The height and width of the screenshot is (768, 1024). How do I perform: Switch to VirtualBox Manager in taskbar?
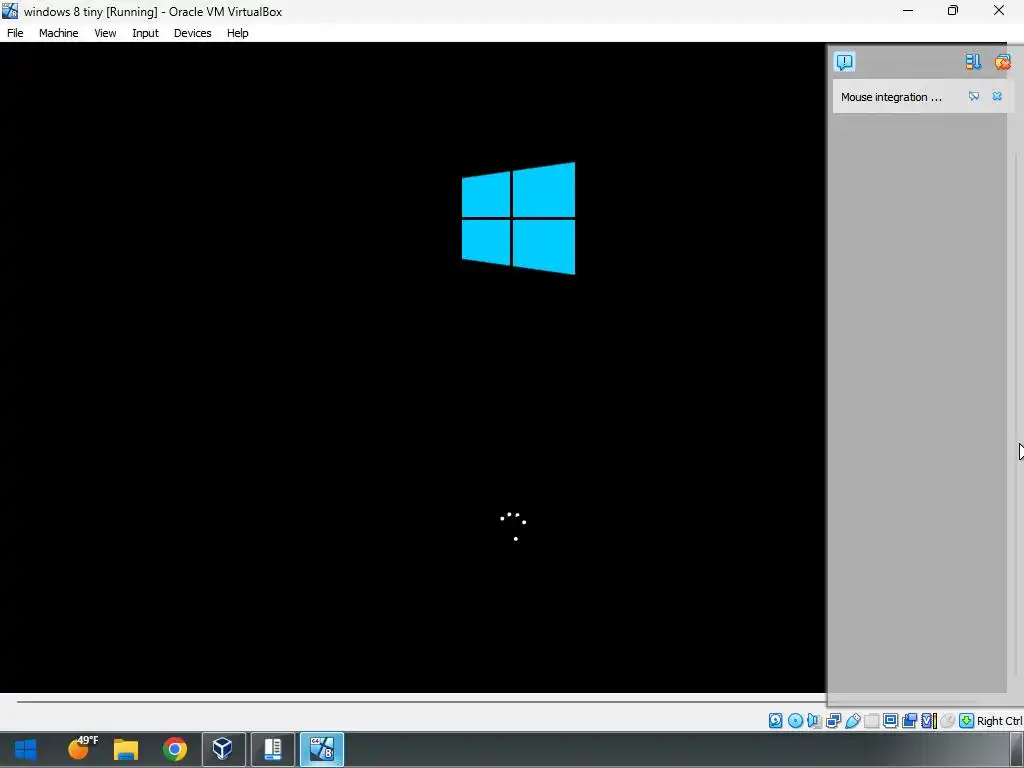click(223, 749)
